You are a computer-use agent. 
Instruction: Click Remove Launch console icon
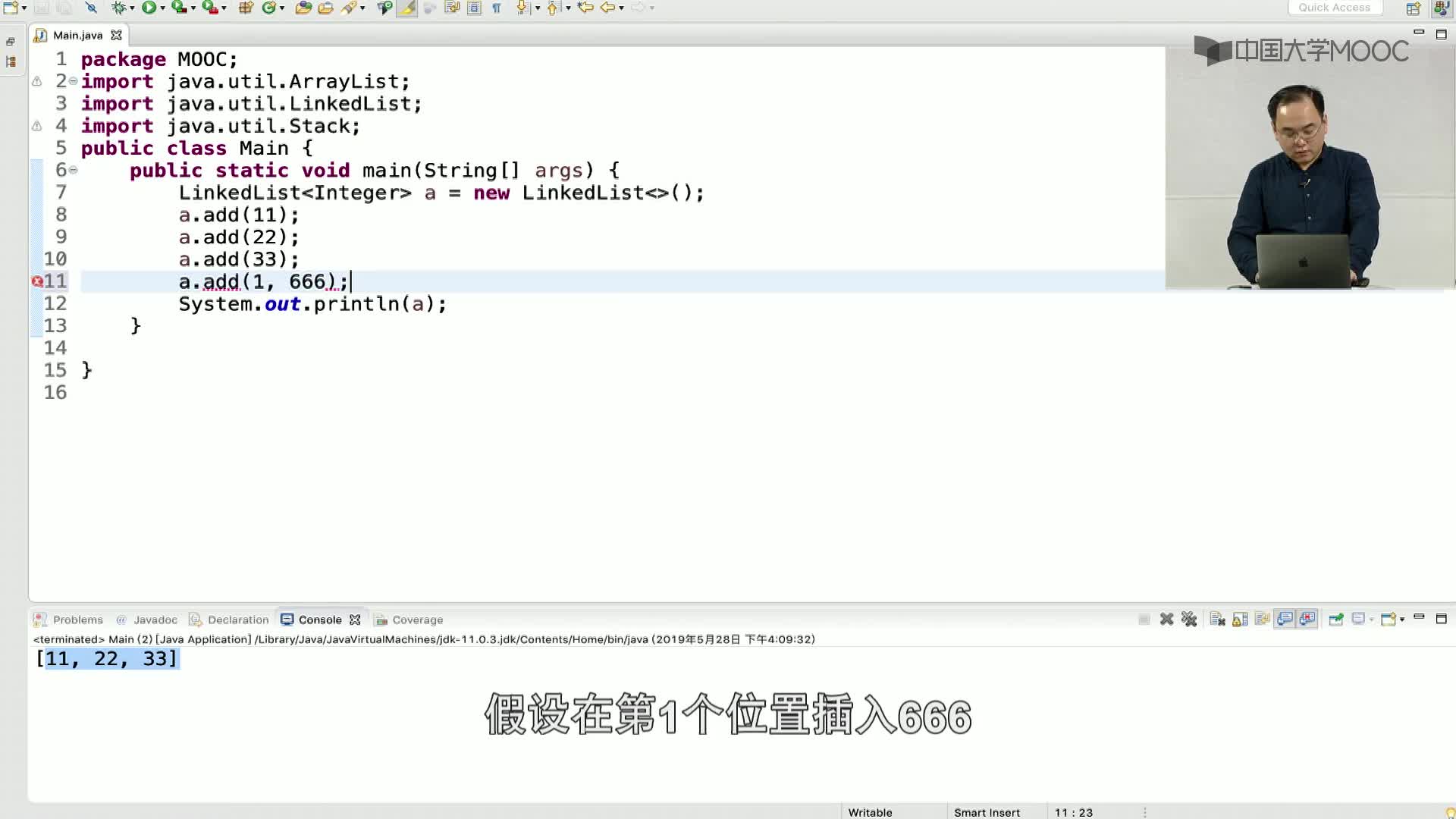click(1167, 620)
